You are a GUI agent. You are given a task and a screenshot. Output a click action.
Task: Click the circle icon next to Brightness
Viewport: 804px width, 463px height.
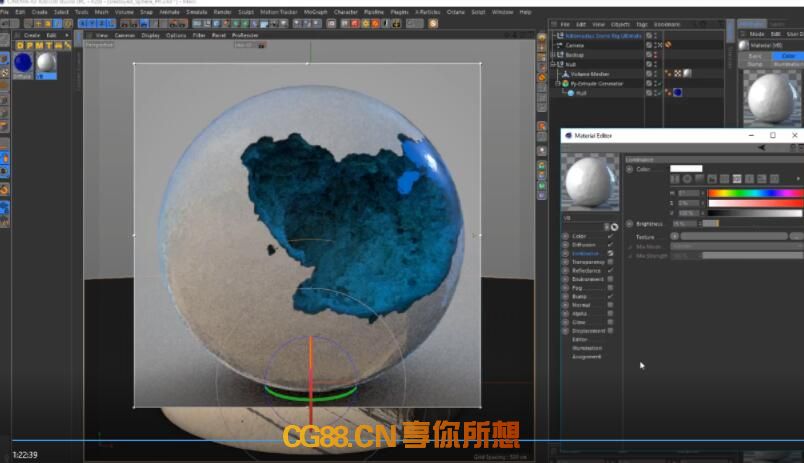point(630,224)
